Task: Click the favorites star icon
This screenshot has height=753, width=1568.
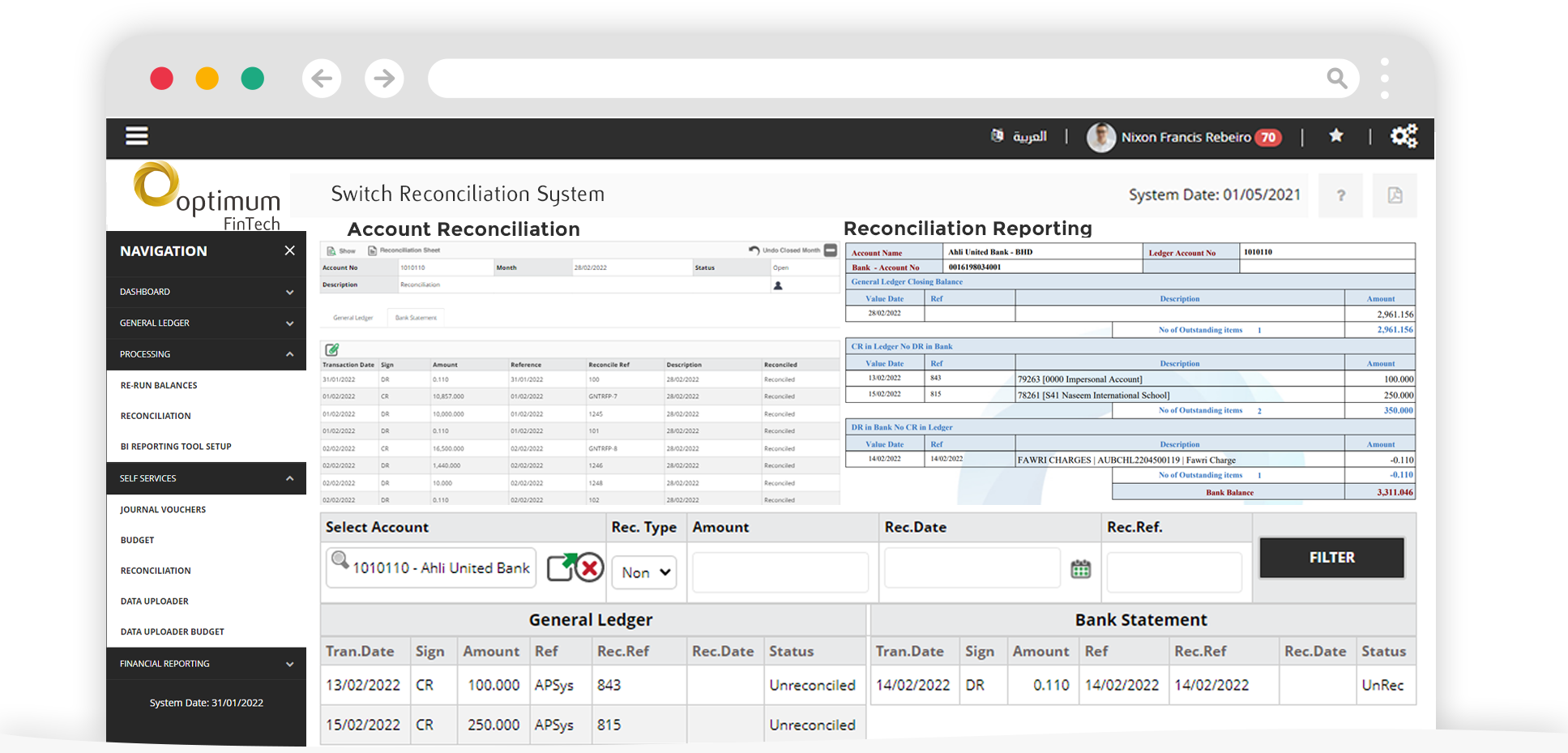Action: [1336, 136]
